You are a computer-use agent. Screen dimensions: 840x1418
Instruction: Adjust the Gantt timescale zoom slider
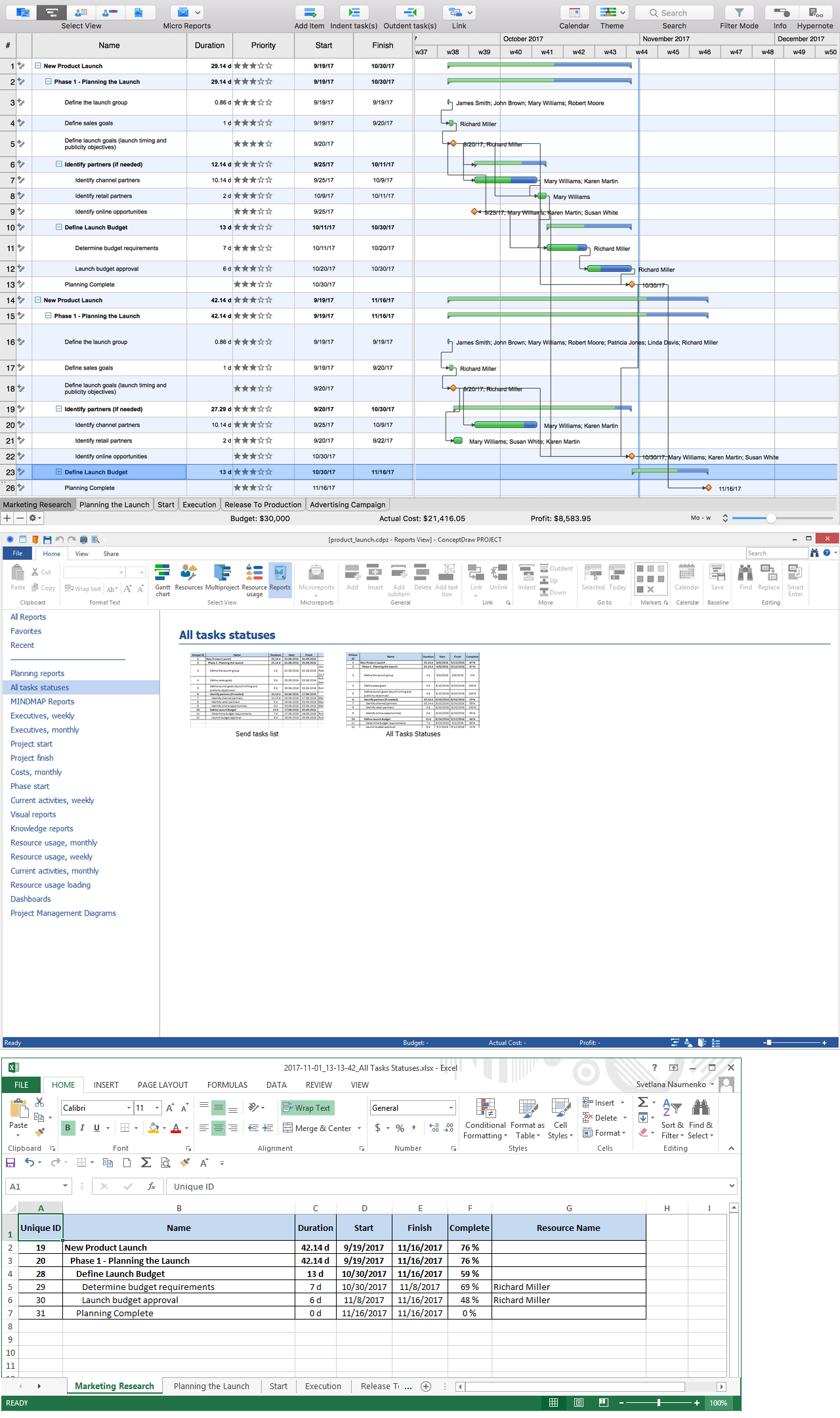click(771, 519)
